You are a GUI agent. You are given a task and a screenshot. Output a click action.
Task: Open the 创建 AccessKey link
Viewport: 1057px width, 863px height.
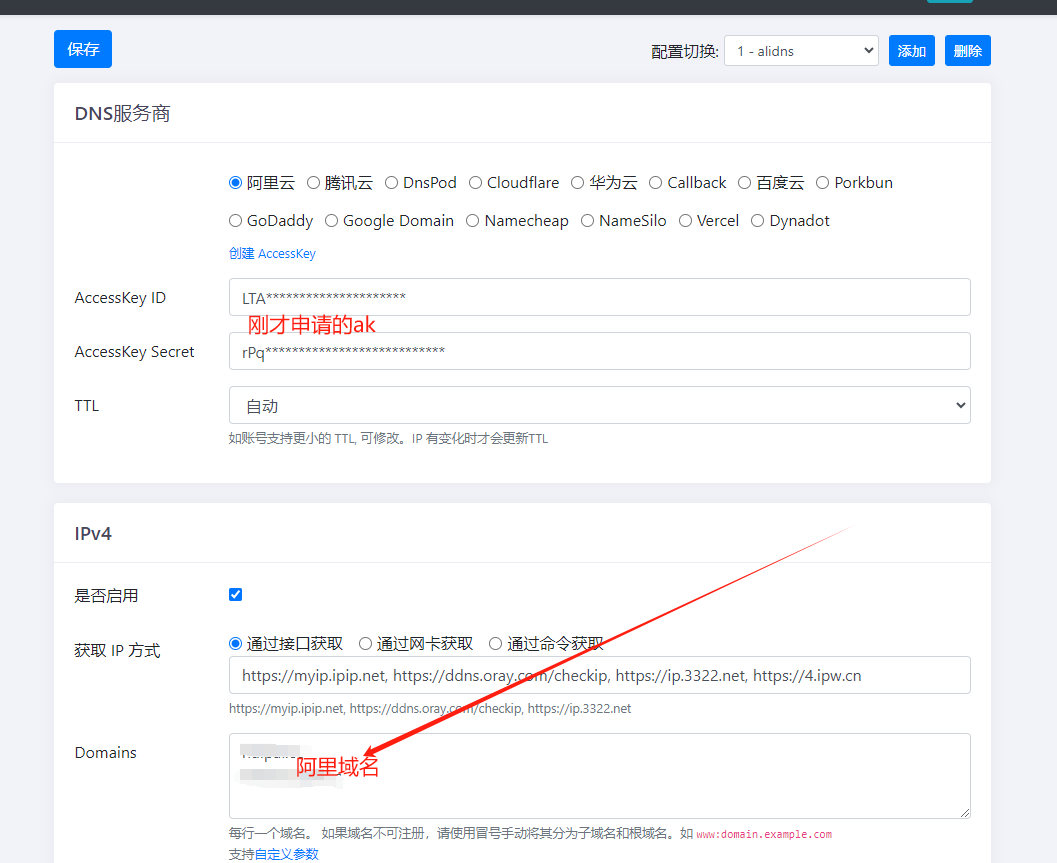[x=272, y=254]
